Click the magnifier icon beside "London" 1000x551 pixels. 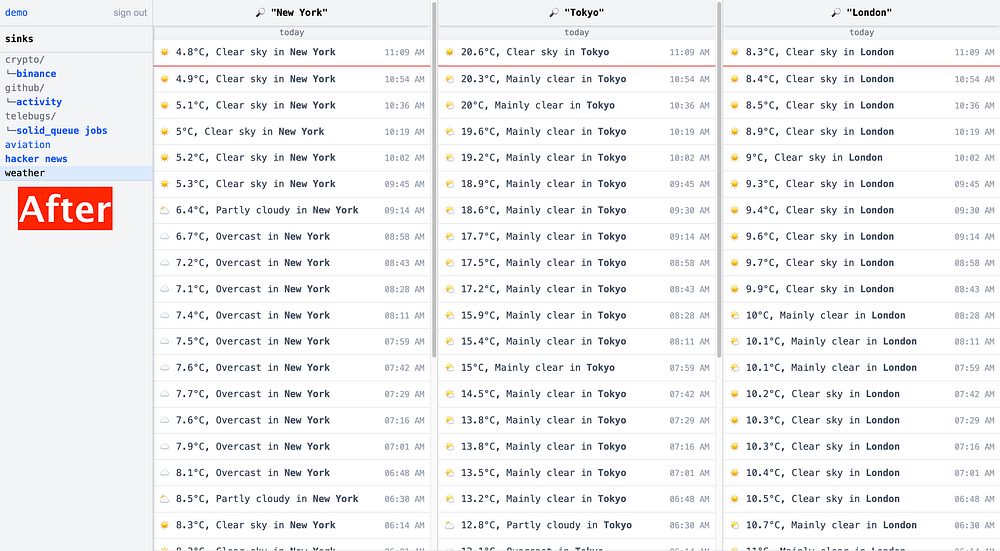pos(836,13)
